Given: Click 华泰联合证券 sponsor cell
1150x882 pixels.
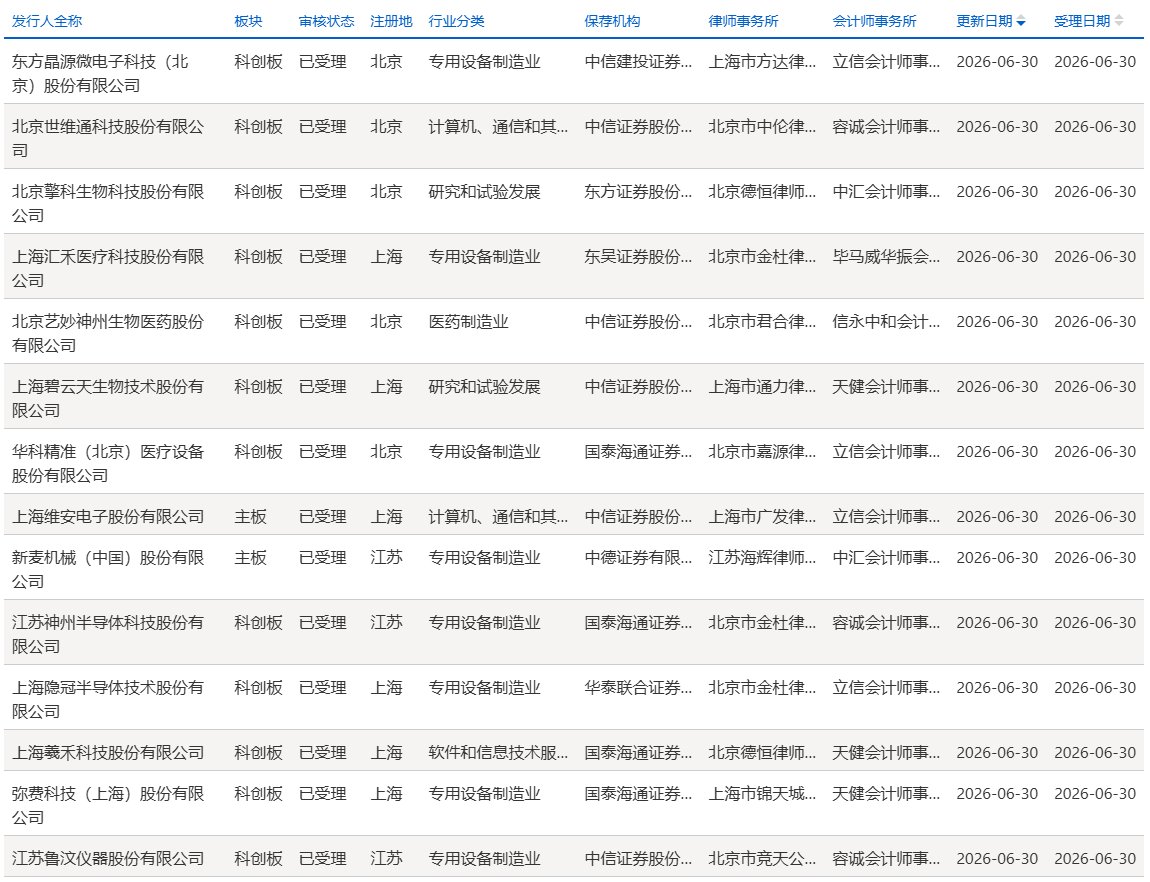Looking at the screenshot, I should (638, 688).
